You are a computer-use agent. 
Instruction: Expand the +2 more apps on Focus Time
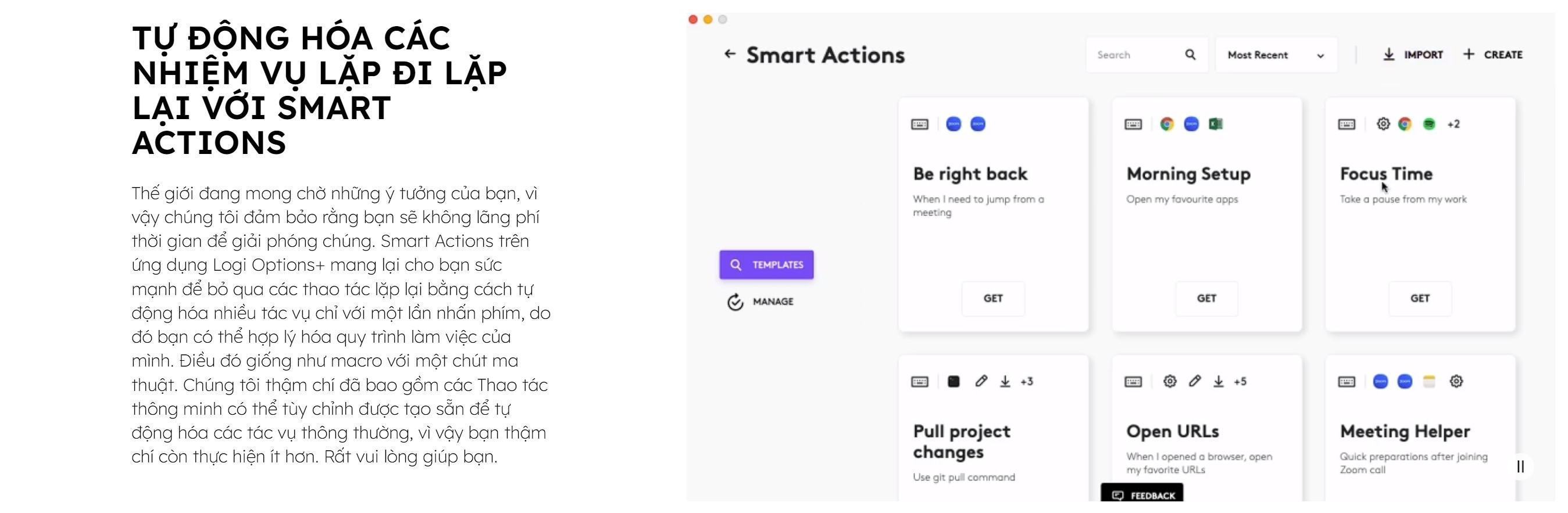[x=1453, y=124]
